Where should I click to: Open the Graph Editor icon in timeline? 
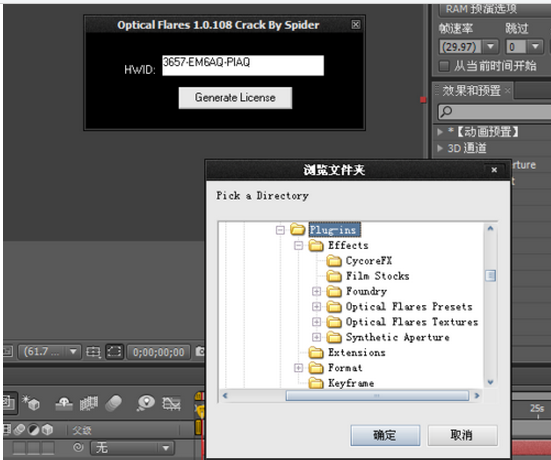(171, 403)
